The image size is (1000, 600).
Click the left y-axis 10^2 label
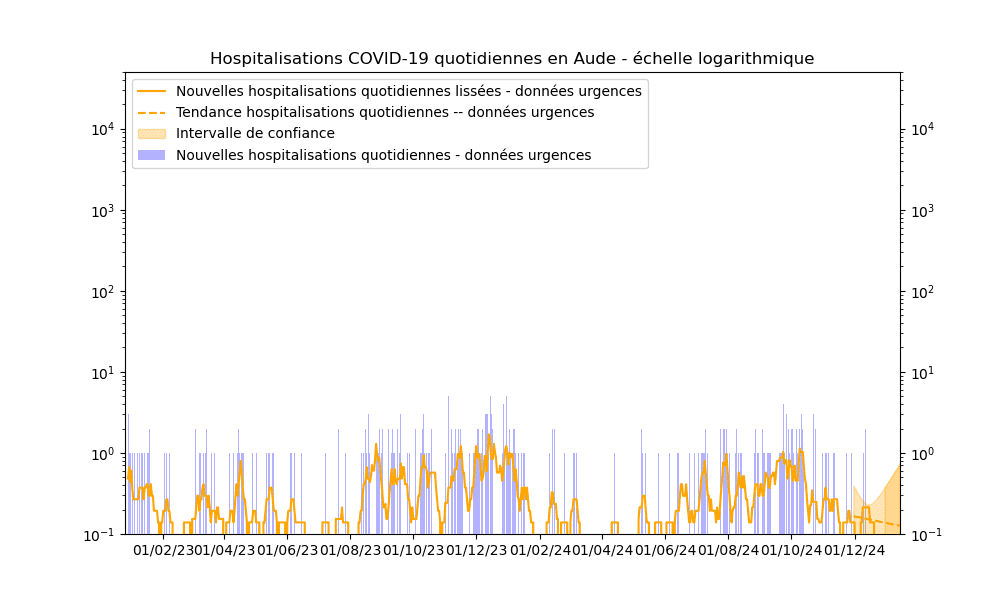pos(103,292)
